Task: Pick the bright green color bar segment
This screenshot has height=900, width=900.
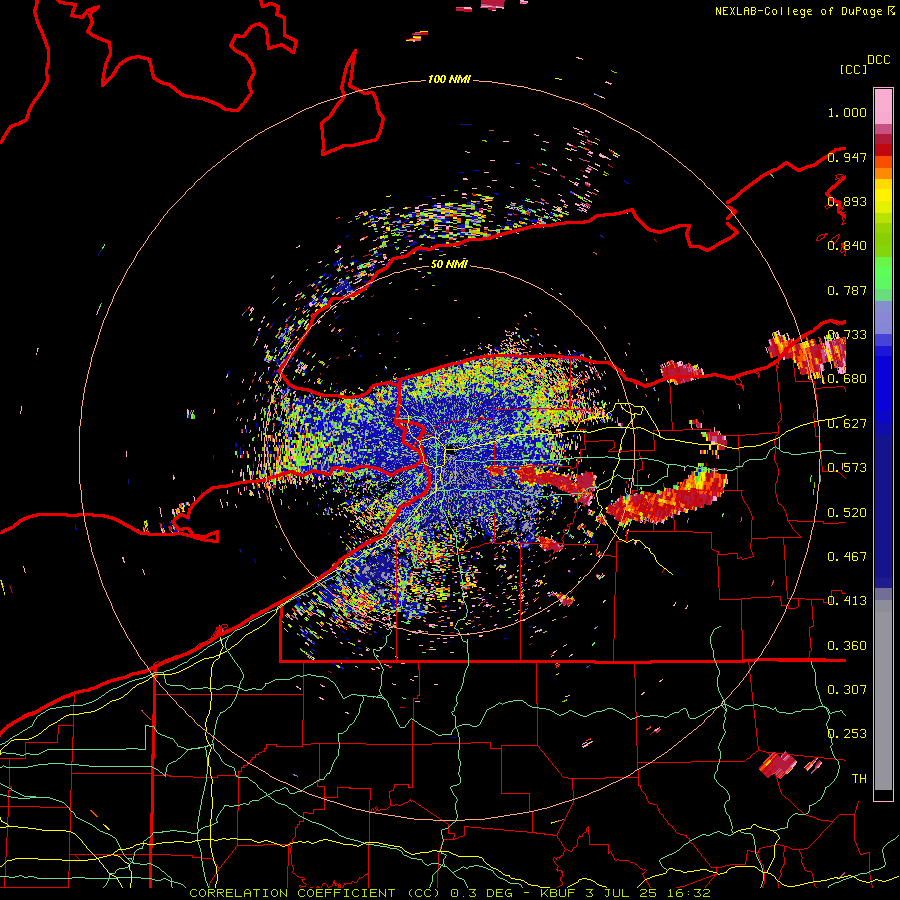Action: [x=883, y=273]
